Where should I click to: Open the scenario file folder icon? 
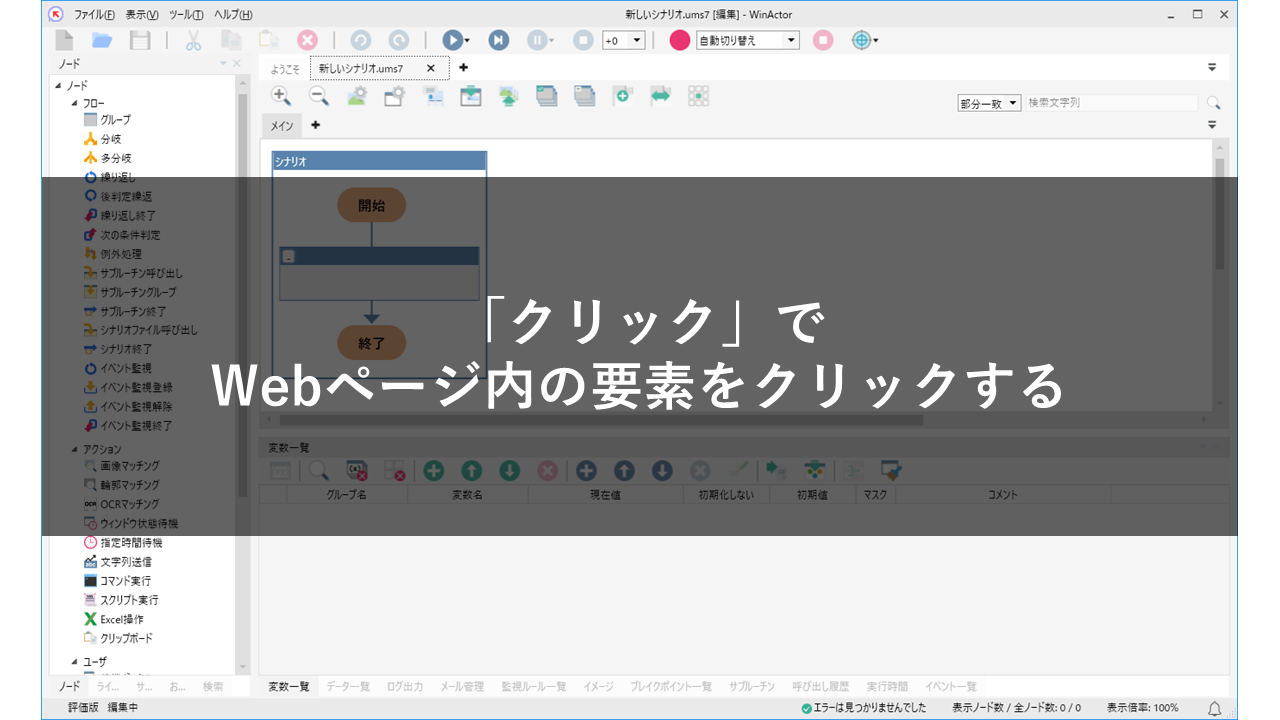click(102, 40)
